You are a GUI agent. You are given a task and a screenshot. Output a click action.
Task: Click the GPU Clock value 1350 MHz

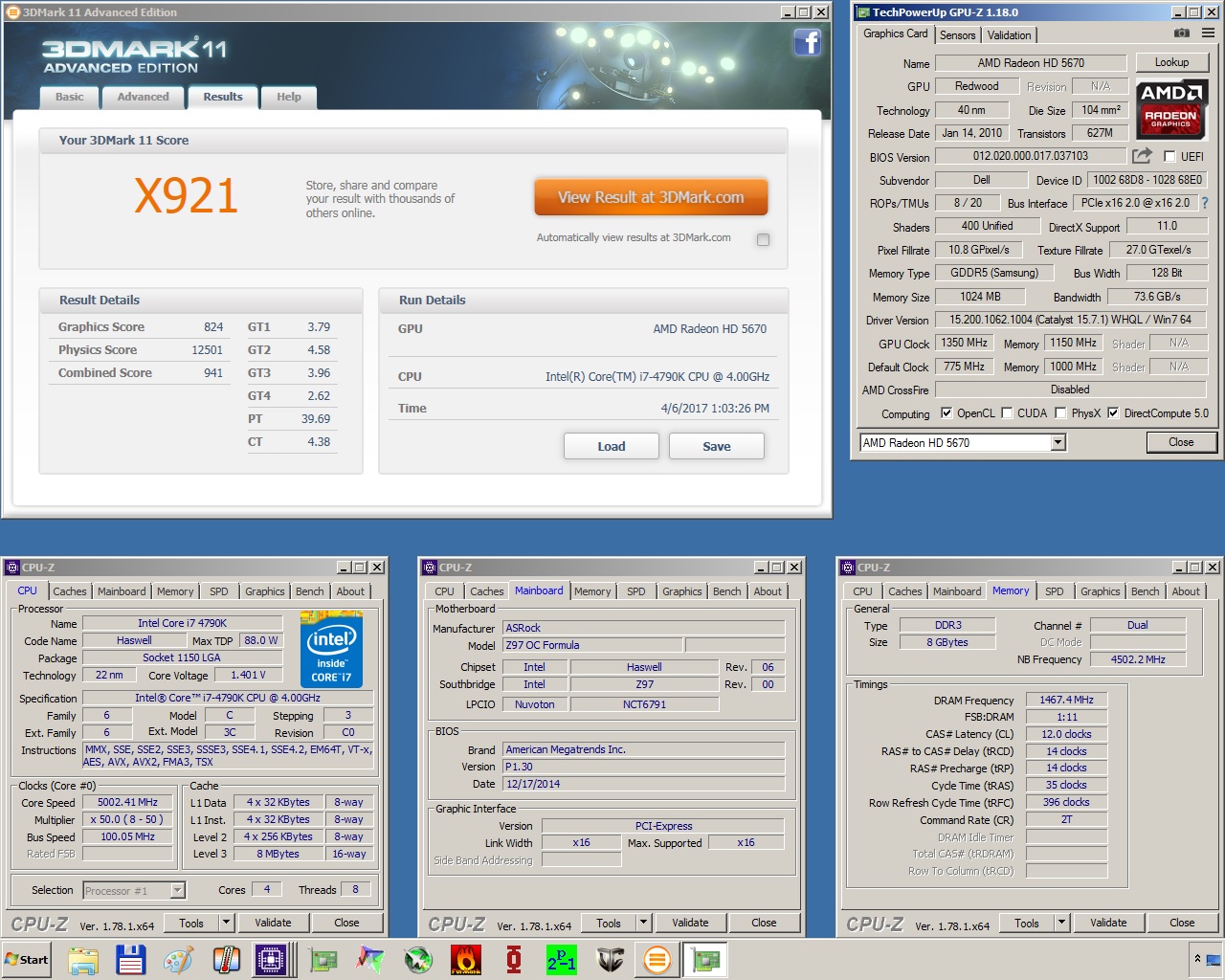(x=964, y=343)
